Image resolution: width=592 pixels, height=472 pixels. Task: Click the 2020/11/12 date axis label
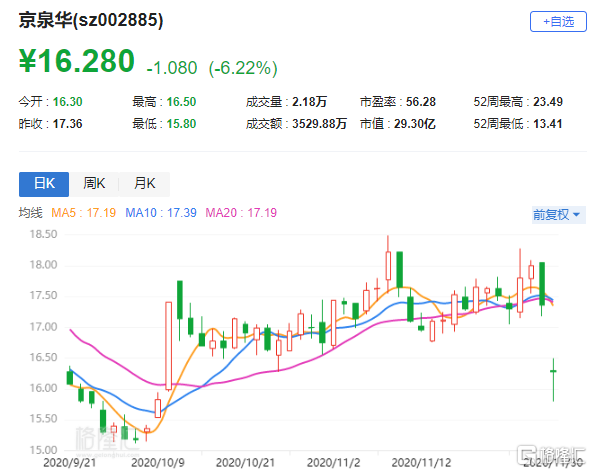tap(421, 463)
